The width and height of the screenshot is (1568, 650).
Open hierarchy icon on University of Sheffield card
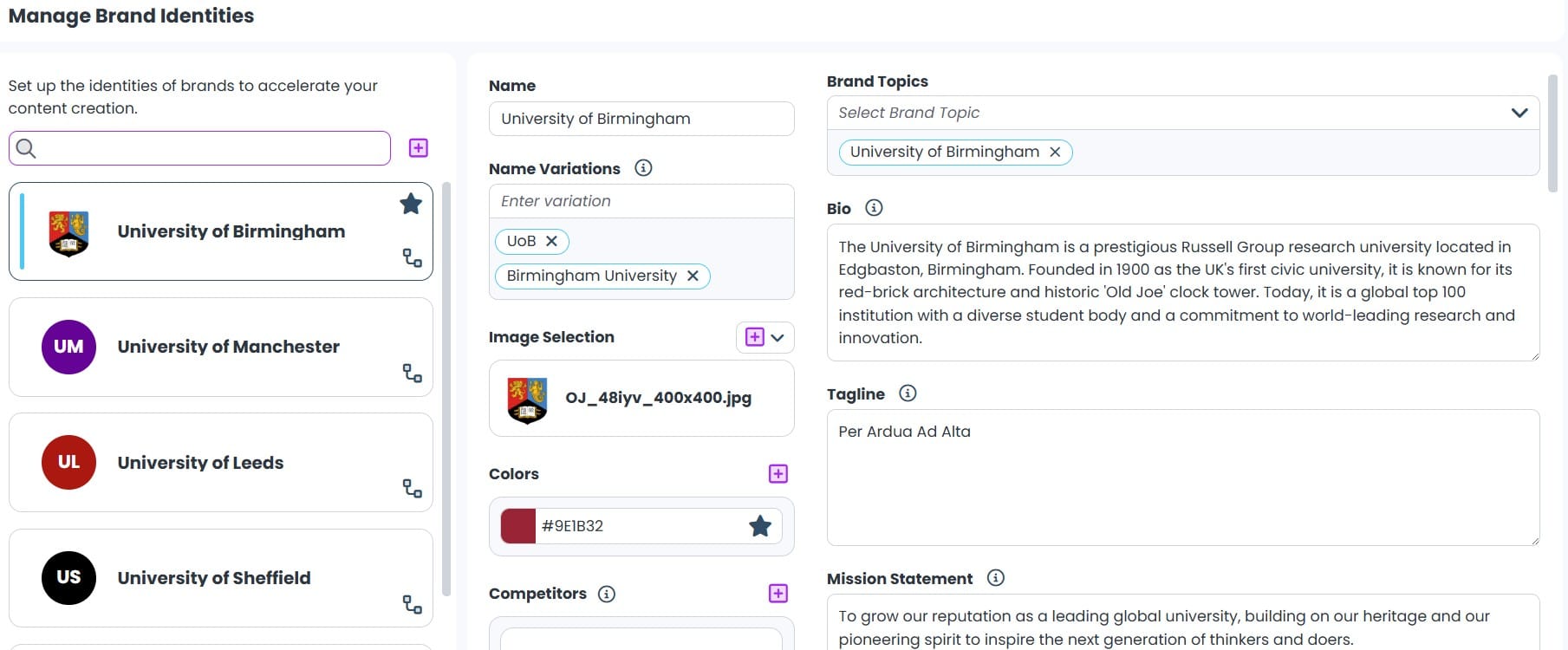[413, 604]
